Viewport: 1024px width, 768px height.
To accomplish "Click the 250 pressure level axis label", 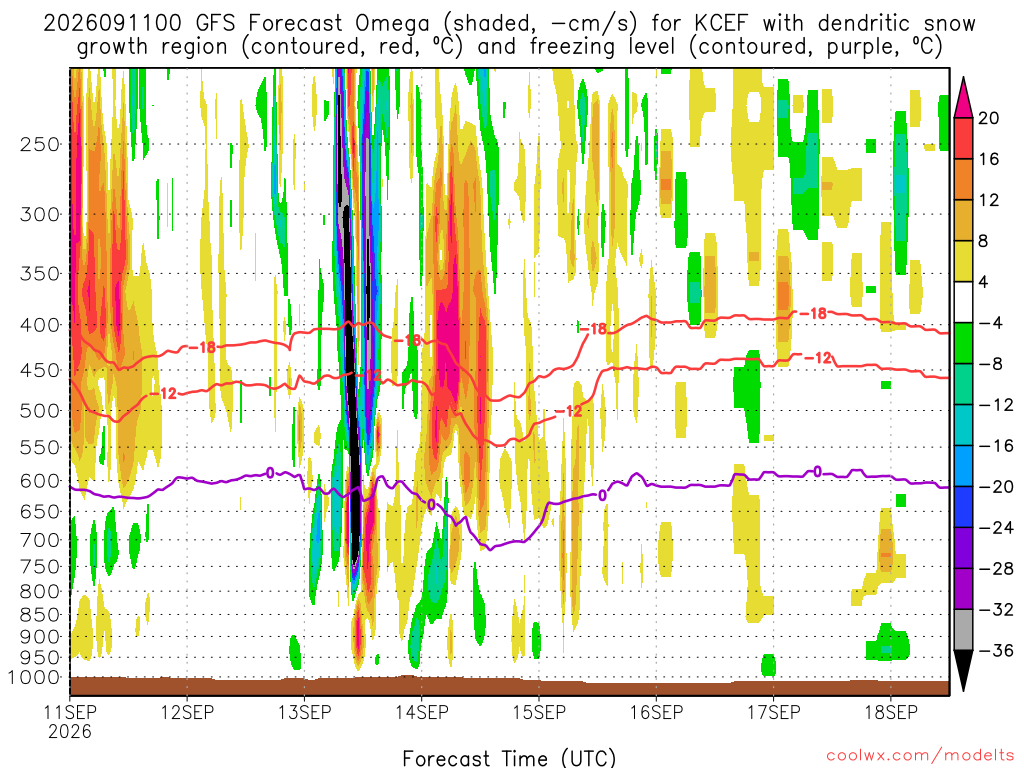I will [40, 144].
